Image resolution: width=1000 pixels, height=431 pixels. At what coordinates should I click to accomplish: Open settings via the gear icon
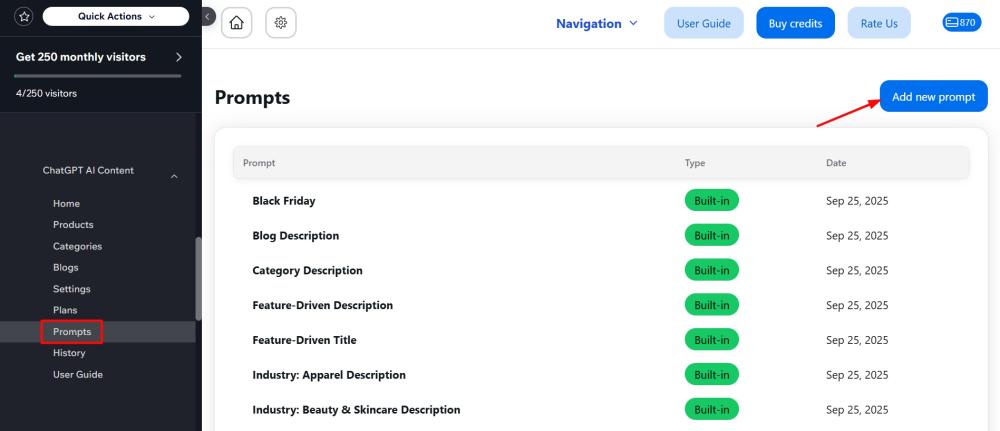(280, 23)
